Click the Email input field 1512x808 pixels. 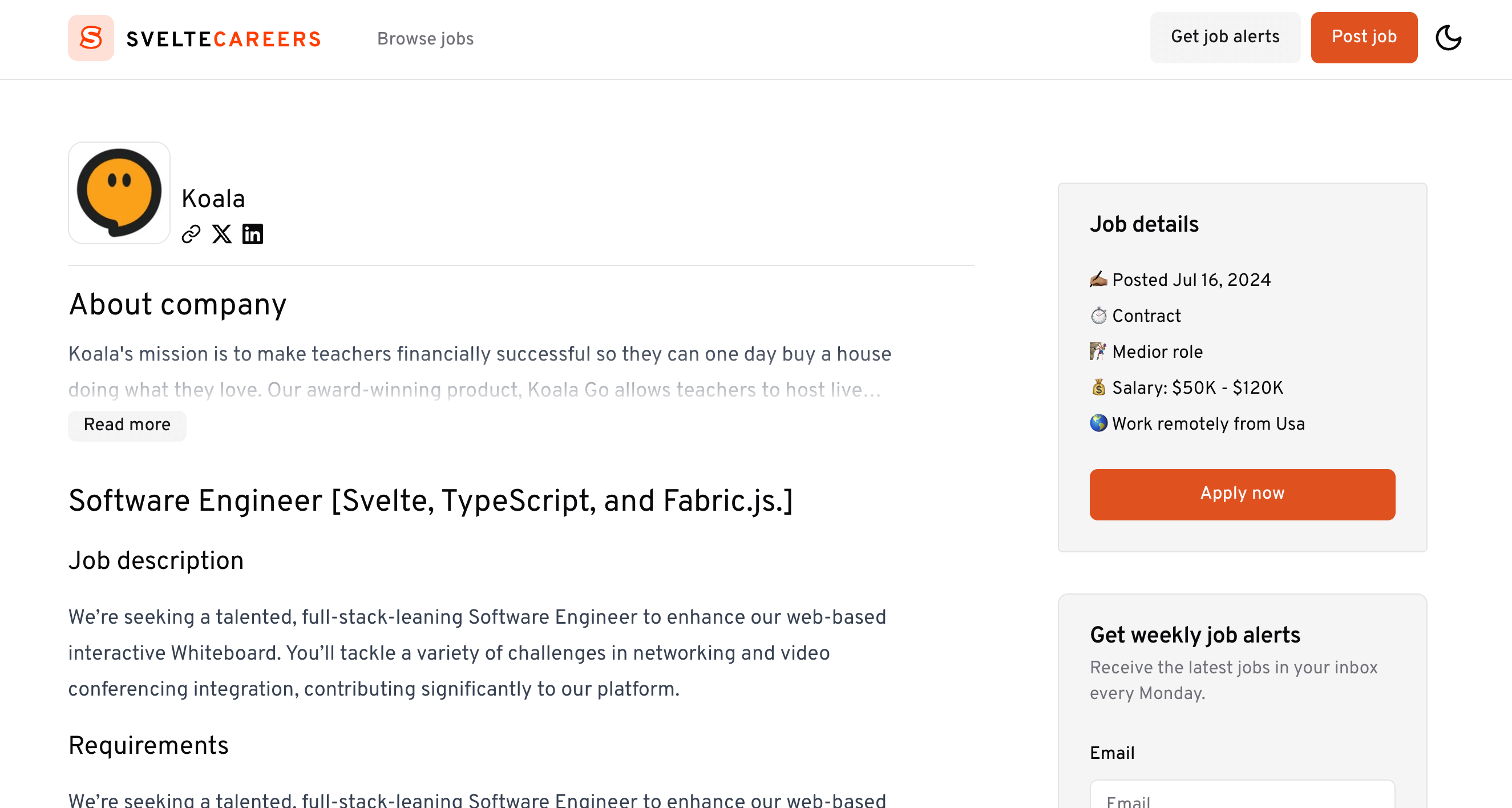click(x=1242, y=799)
